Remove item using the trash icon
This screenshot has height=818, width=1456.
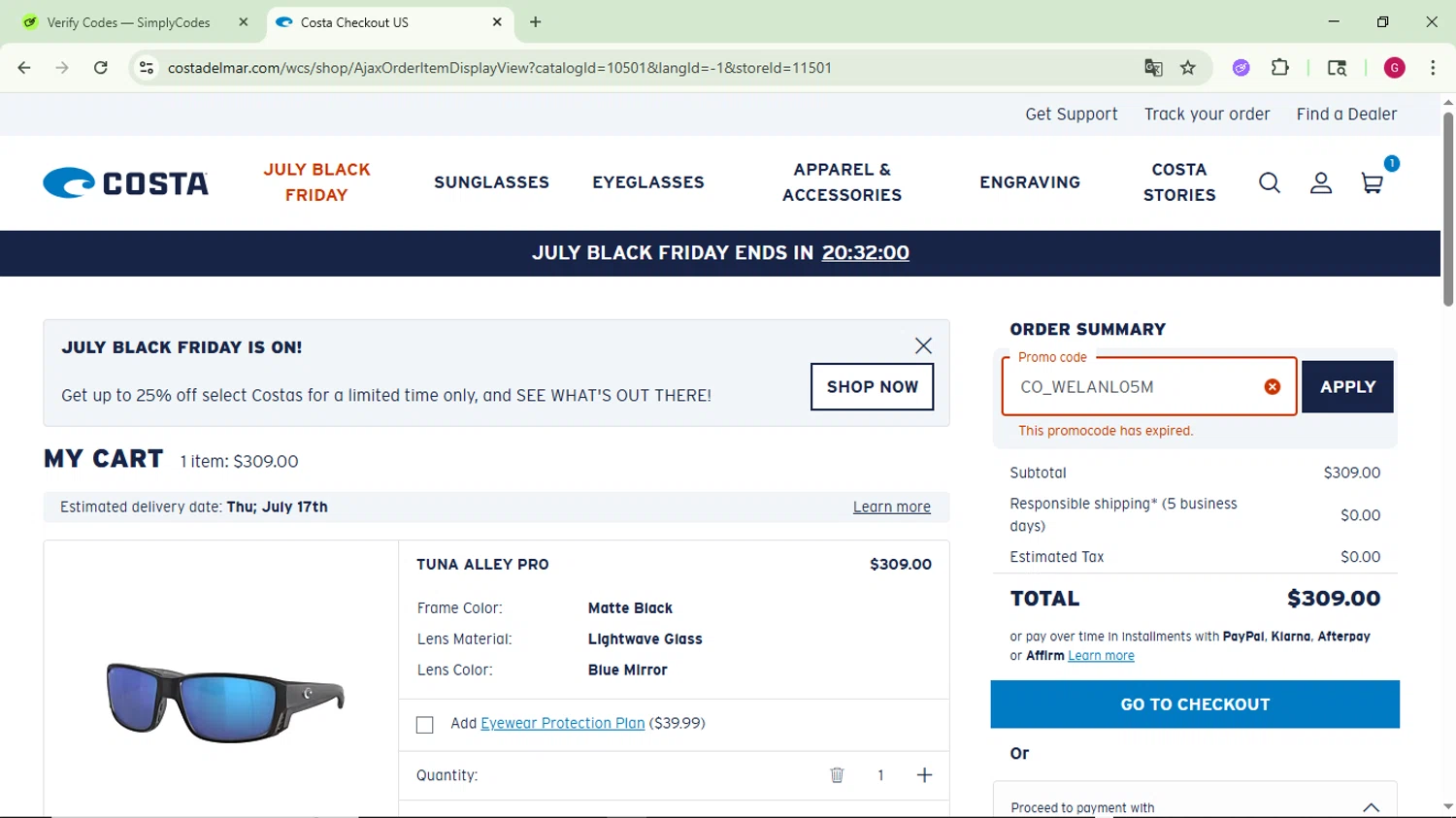point(837,774)
